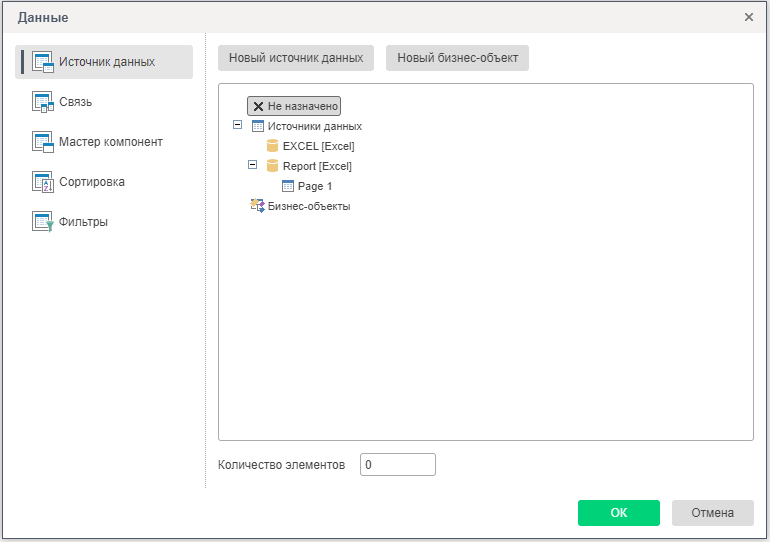Confirm with the green OK button
The height and width of the screenshot is (542, 770).
618,513
